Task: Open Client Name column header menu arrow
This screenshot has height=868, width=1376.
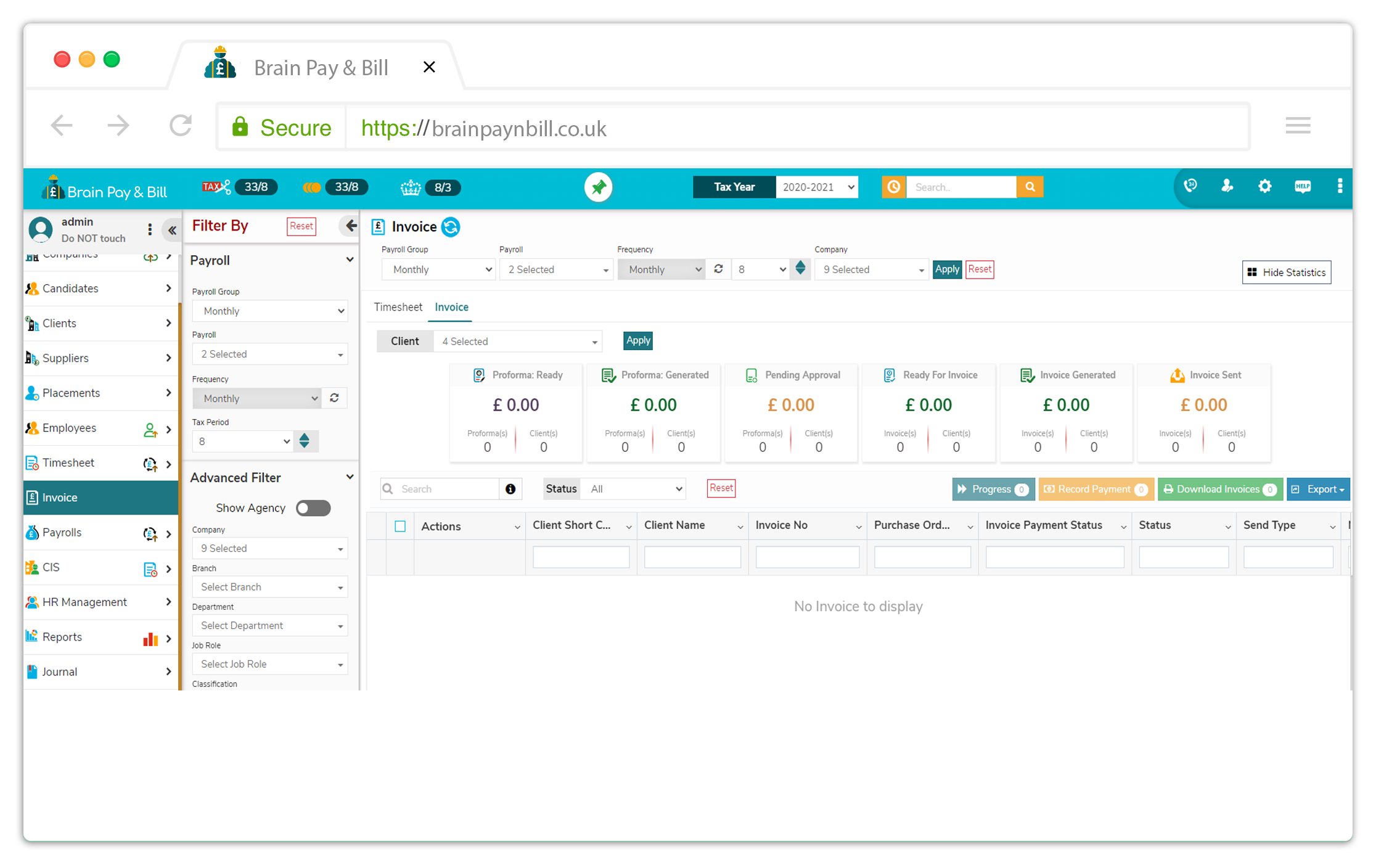Action: (x=740, y=526)
